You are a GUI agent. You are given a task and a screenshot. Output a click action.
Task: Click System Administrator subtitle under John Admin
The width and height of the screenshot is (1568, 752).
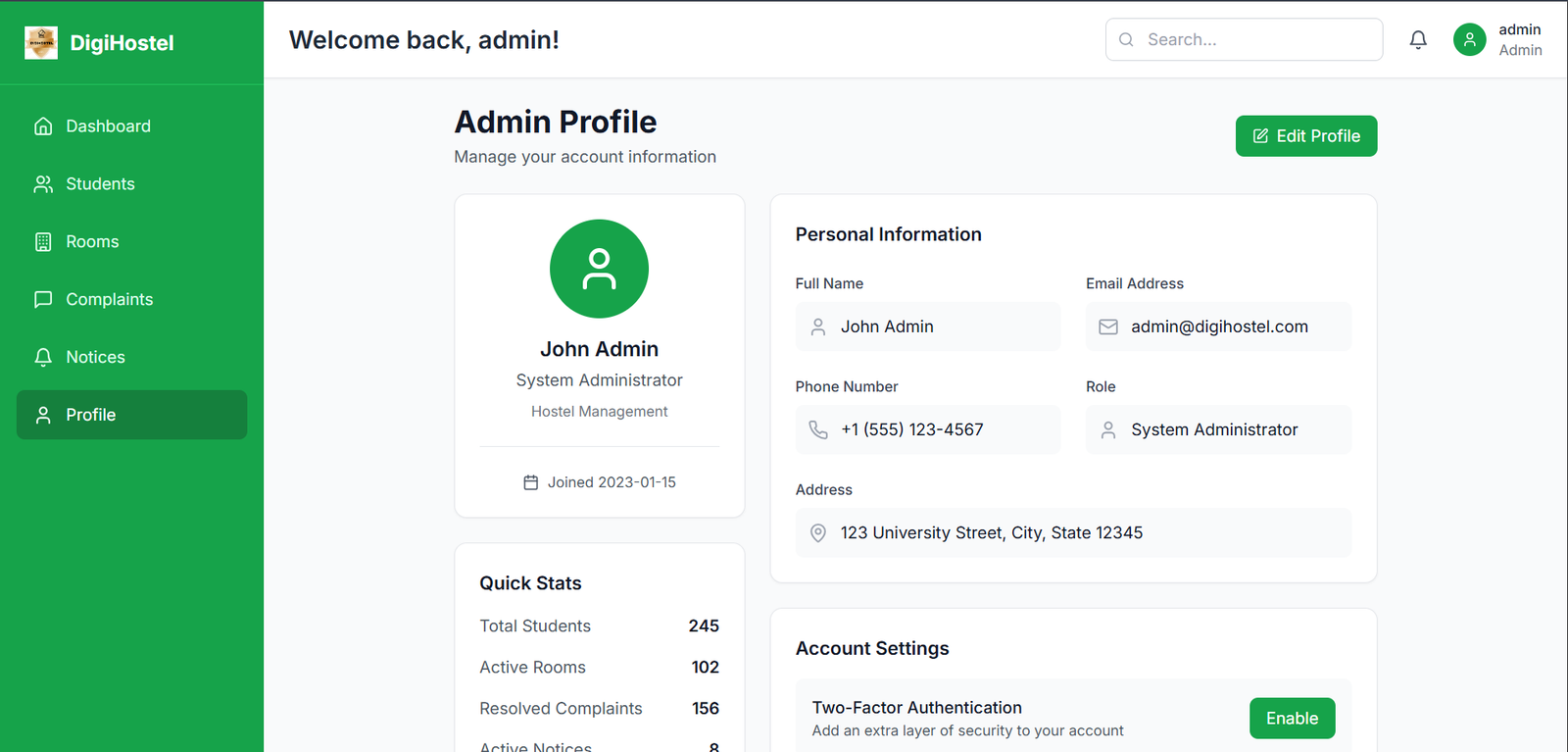click(x=599, y=380)
